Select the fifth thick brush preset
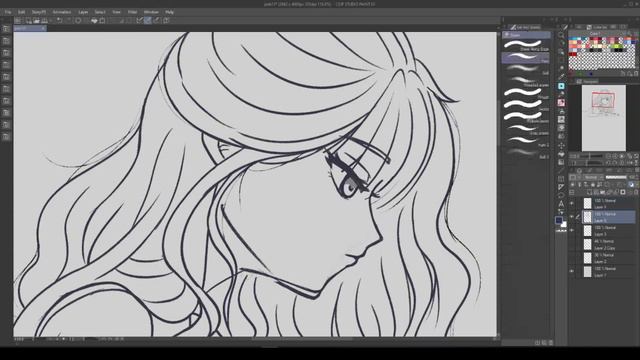The image size is (640, 360). (526, 93)
